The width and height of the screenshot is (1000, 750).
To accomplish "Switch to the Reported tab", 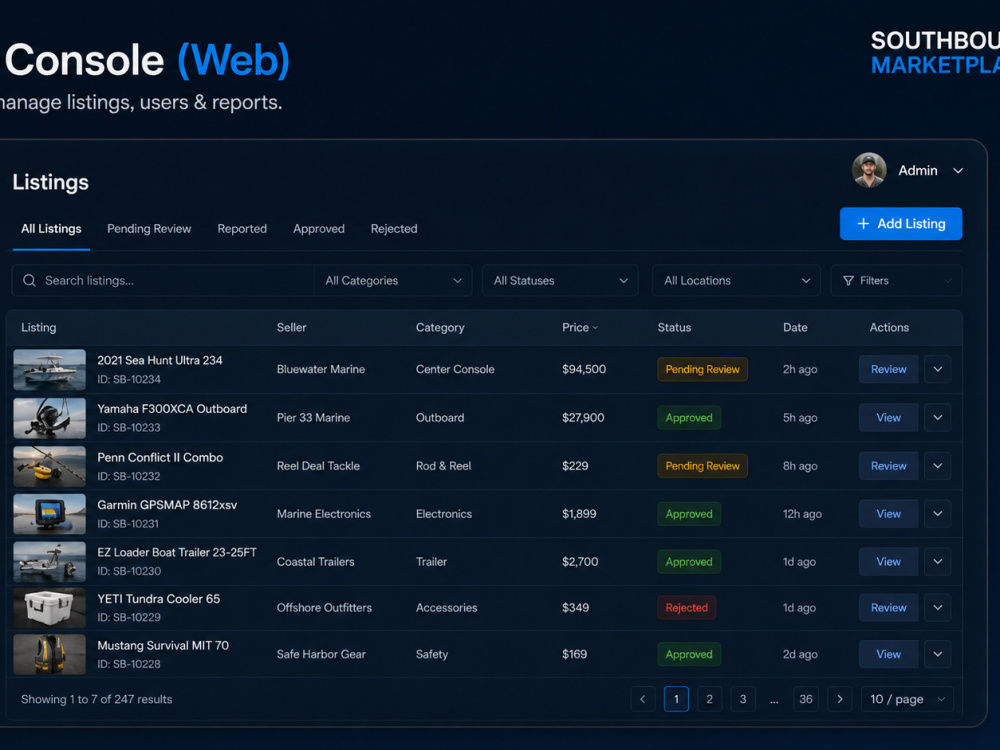I will pos(242,228).
